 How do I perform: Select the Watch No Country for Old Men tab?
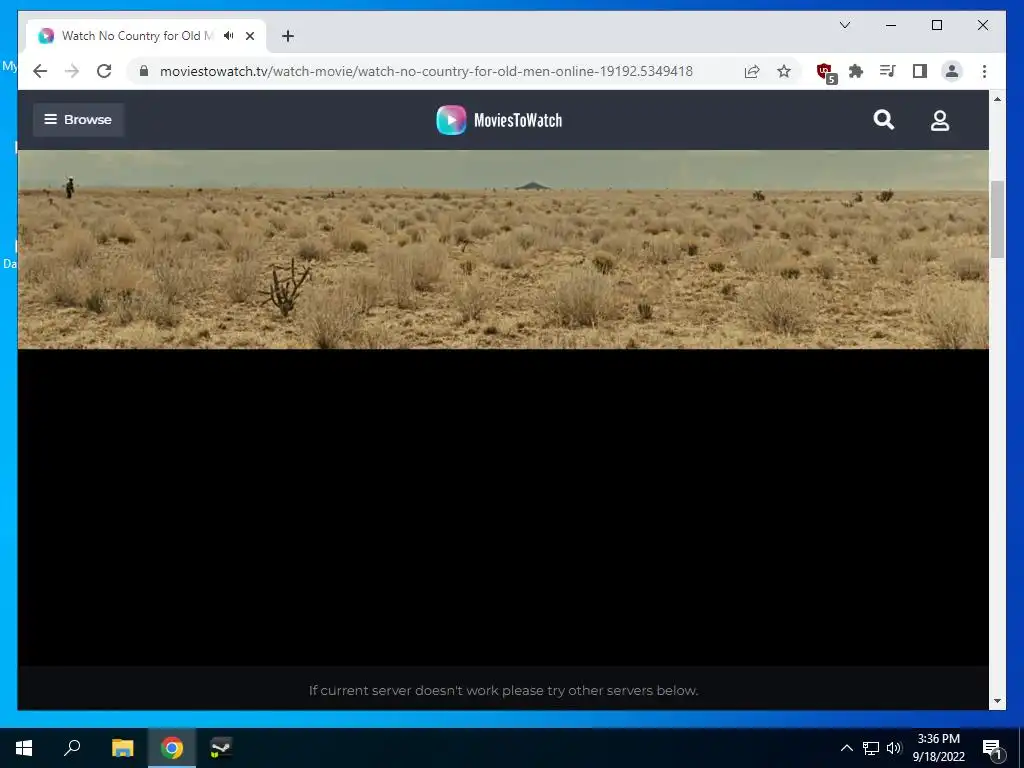click(x=146, y=36)
